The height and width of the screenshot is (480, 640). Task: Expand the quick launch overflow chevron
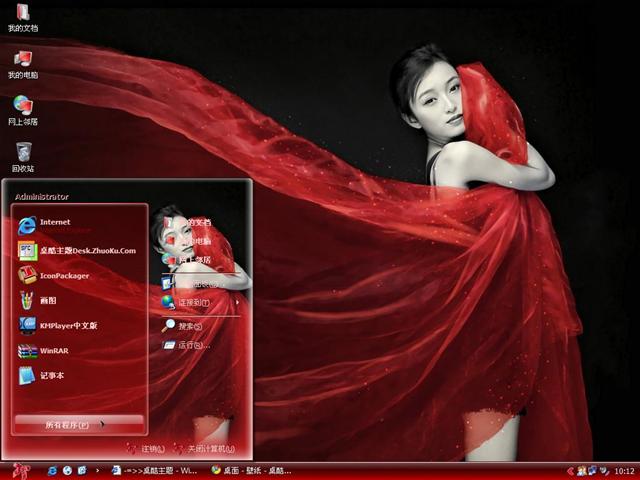[97, 470]
